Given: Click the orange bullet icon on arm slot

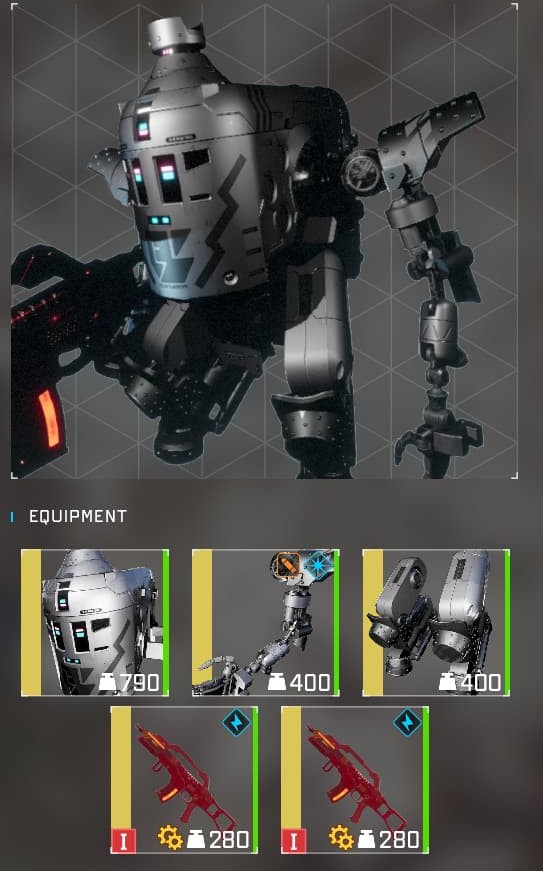Looking at the screenshot, I should coord(286,566).
